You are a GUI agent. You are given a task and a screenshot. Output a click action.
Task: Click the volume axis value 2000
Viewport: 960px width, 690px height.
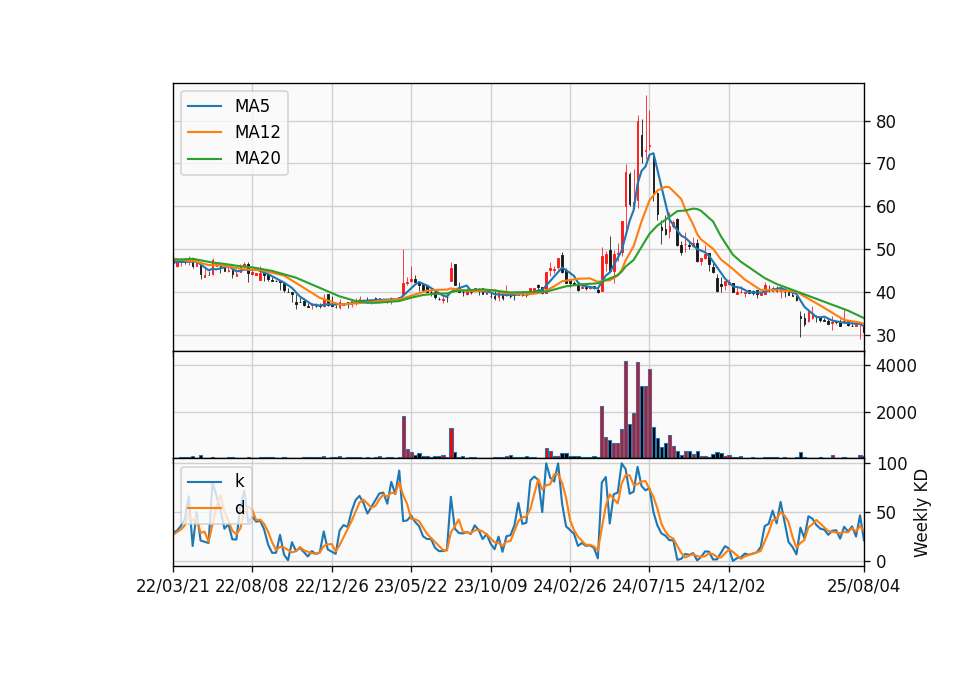point(896,413)
